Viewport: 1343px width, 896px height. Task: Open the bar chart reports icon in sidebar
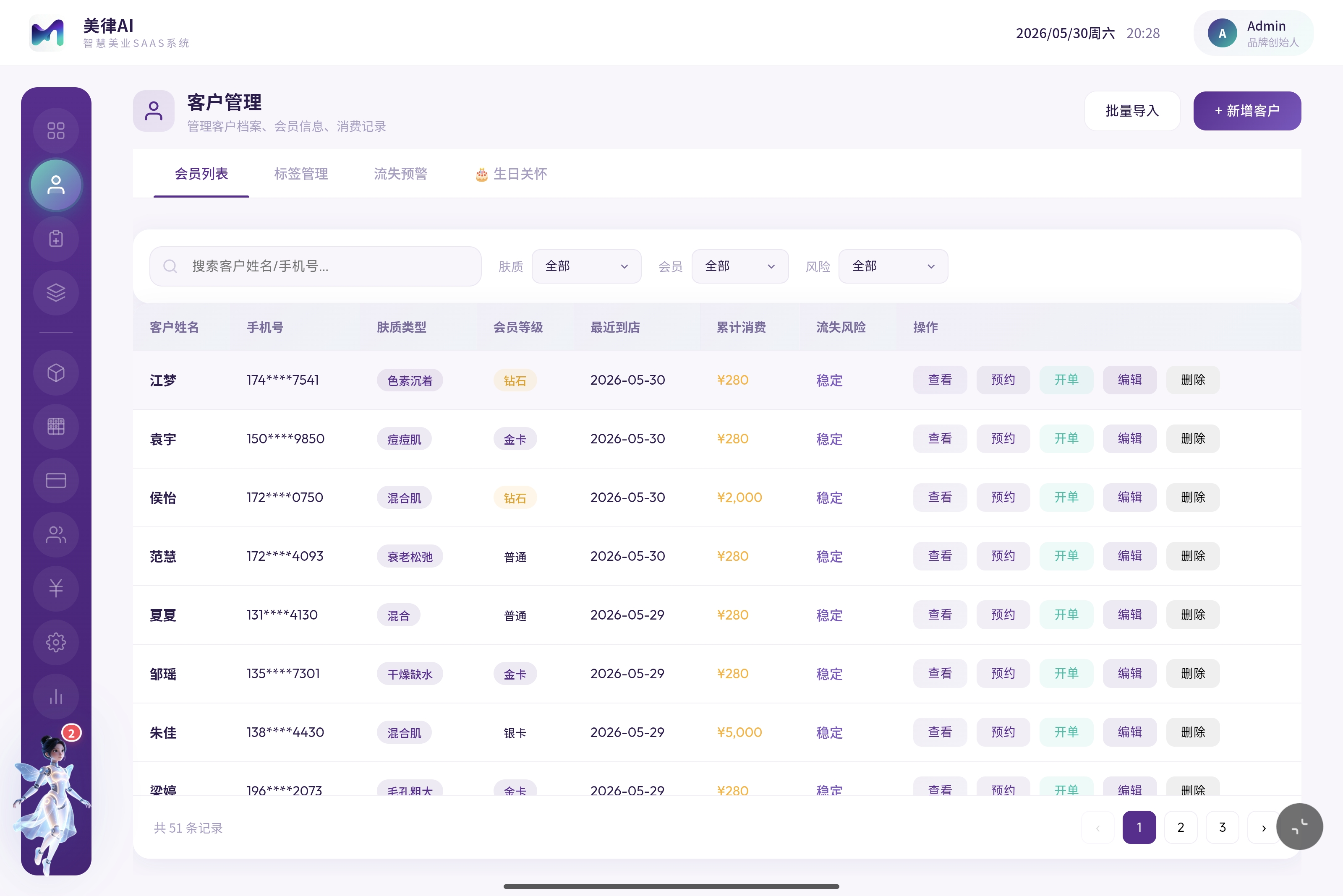point(56,696)
